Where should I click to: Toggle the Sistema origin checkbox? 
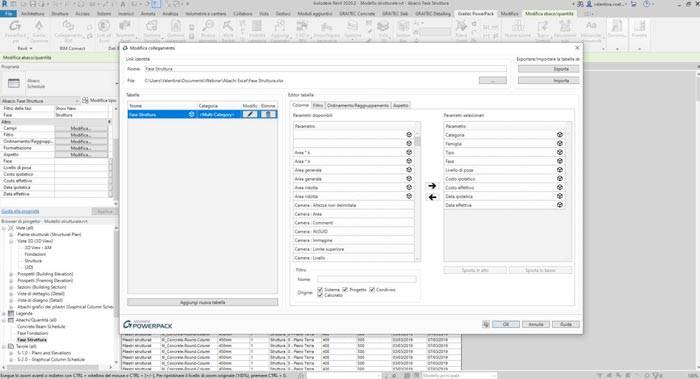point(320,290)
